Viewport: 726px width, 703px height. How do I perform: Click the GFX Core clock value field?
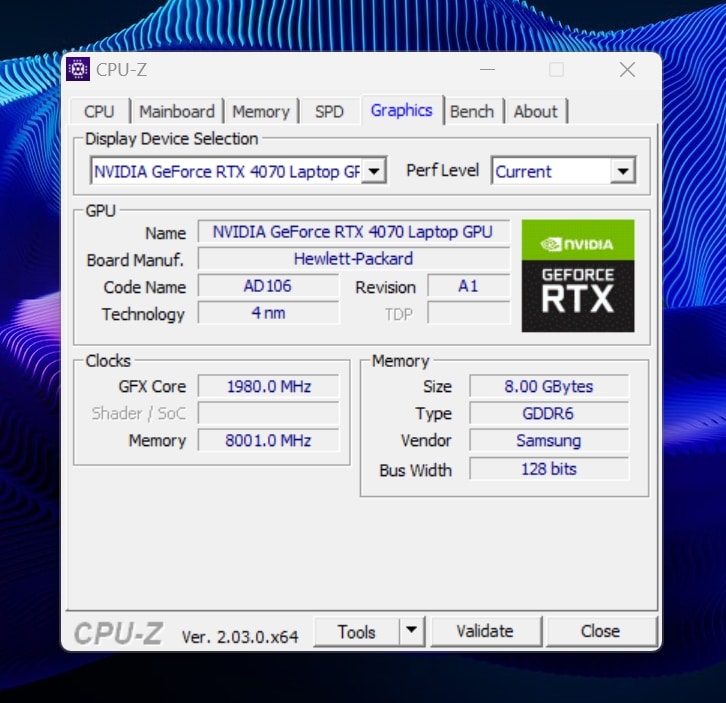268,386
